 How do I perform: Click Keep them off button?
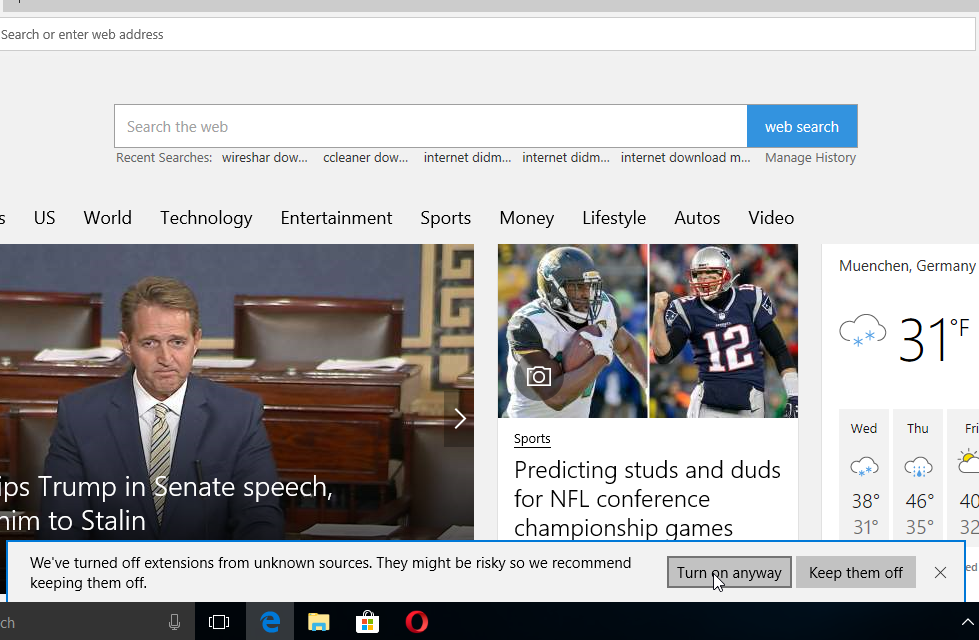pyautogui.click(x=856, y=573)
